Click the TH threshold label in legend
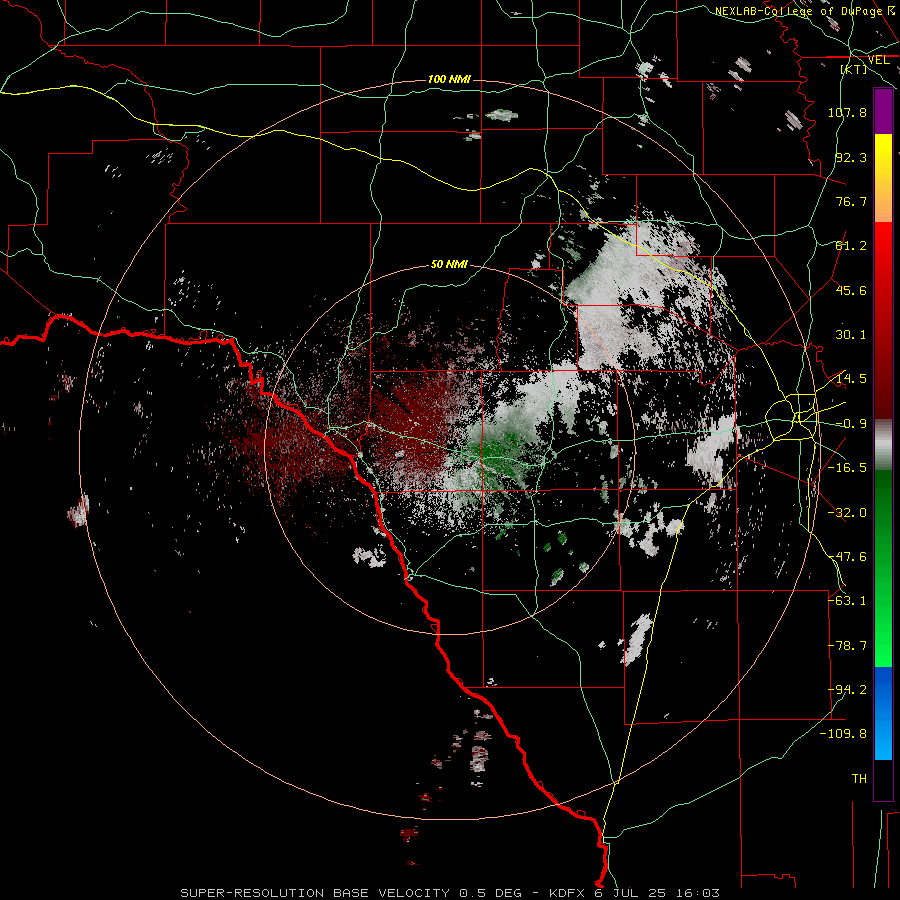Image resolution: width=900 pixels, height=900 pixels. (859, 779)
